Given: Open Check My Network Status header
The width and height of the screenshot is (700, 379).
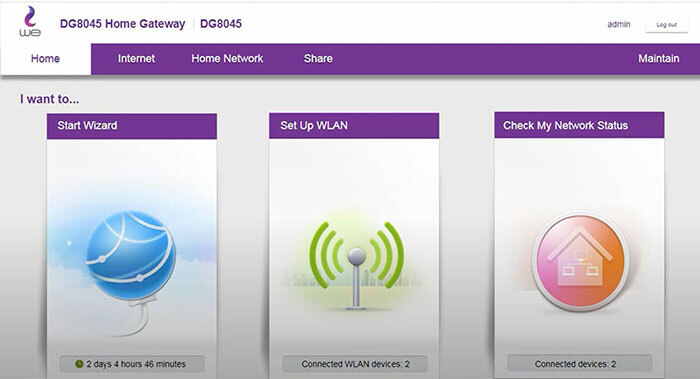Looking at the screenshot, I should pyautogui.click(x=579, y=125).
